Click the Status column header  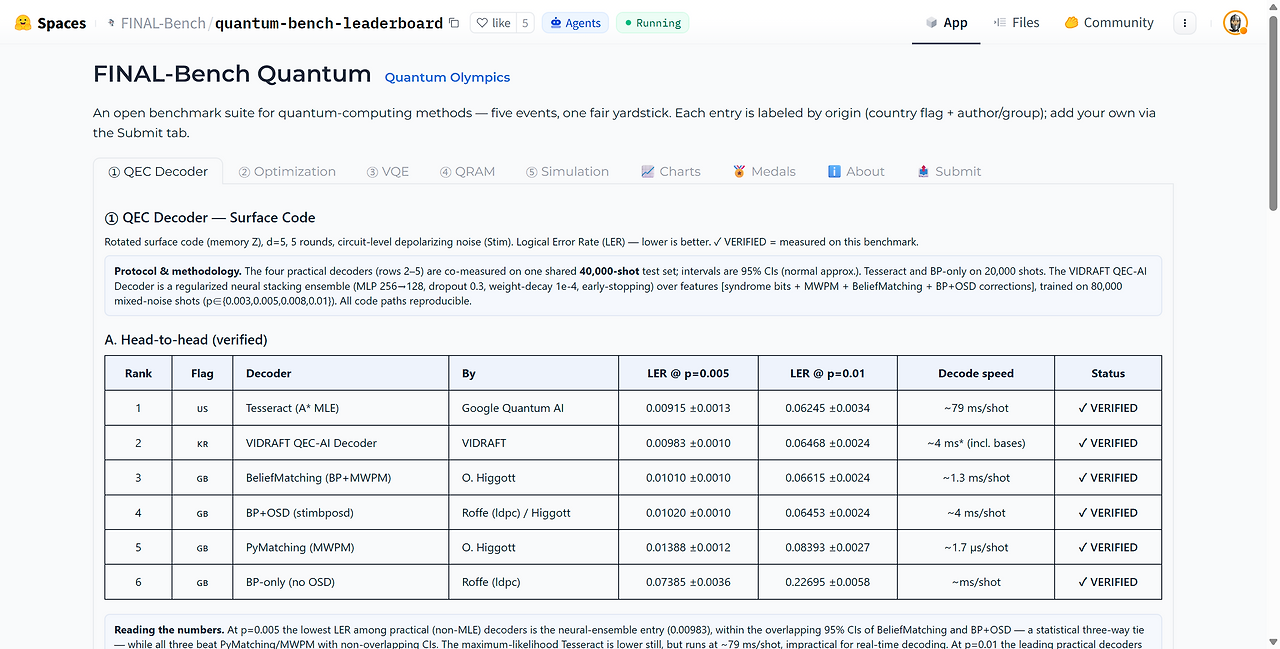click(1108, 373)
